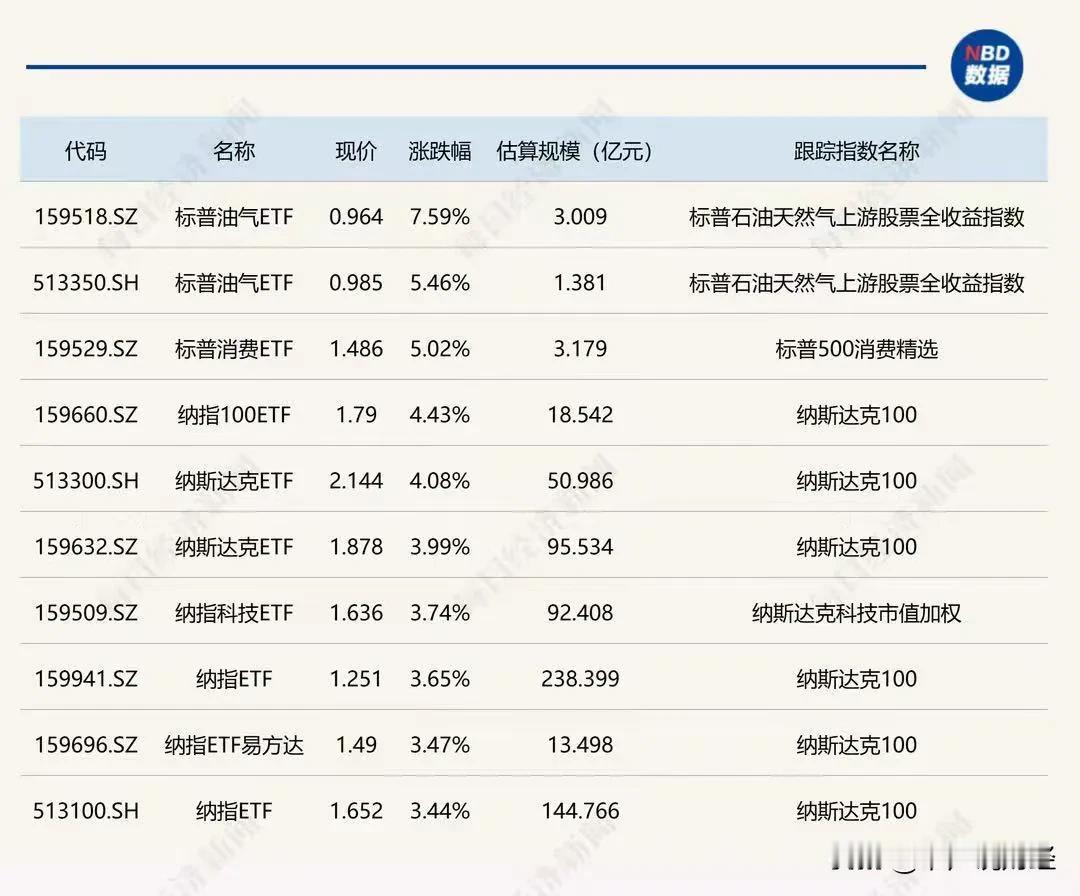The image size is (1080, 896).
Task: Select 标普油气ETF in the 513350.SH row
Action: click(x=234, y=283)
